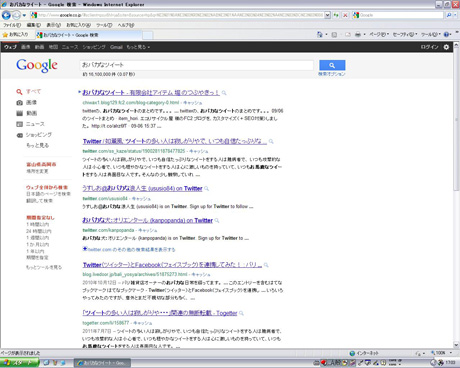Select the ショッピング tag icon in sidebar
460x368 pixels.
point(19,135)
